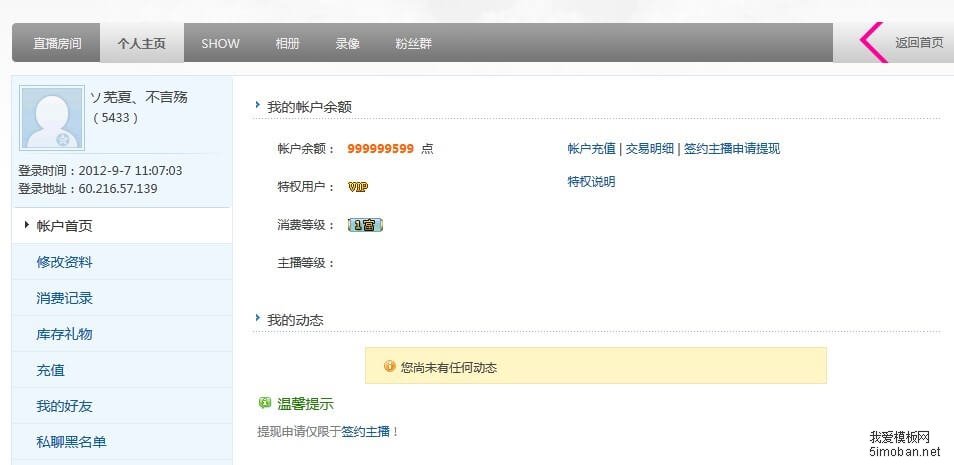Switch to the 直播房间 tab

click(x=57, y=44)
